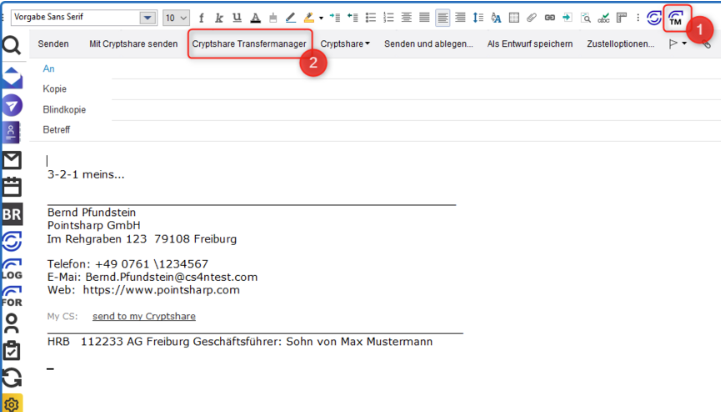Open Cryptshare Transfermanager action

point(249,44)
